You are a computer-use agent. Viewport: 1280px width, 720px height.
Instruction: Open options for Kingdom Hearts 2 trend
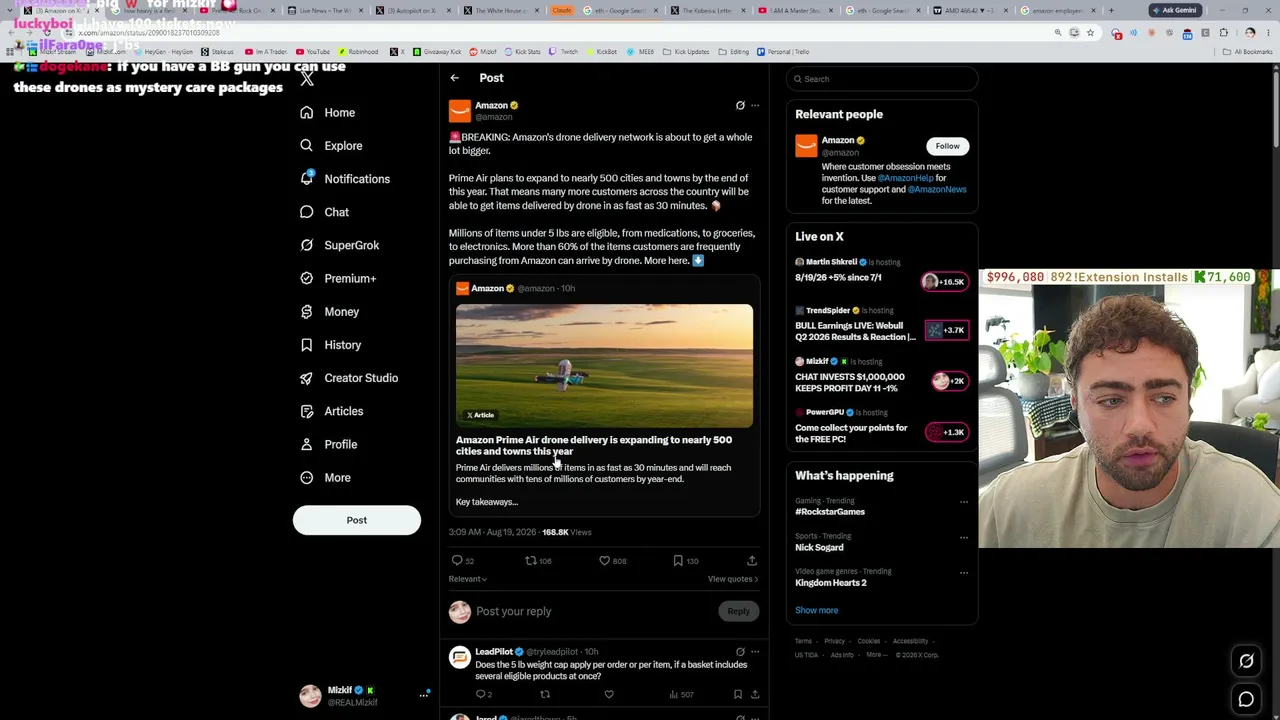coord(964,573)
